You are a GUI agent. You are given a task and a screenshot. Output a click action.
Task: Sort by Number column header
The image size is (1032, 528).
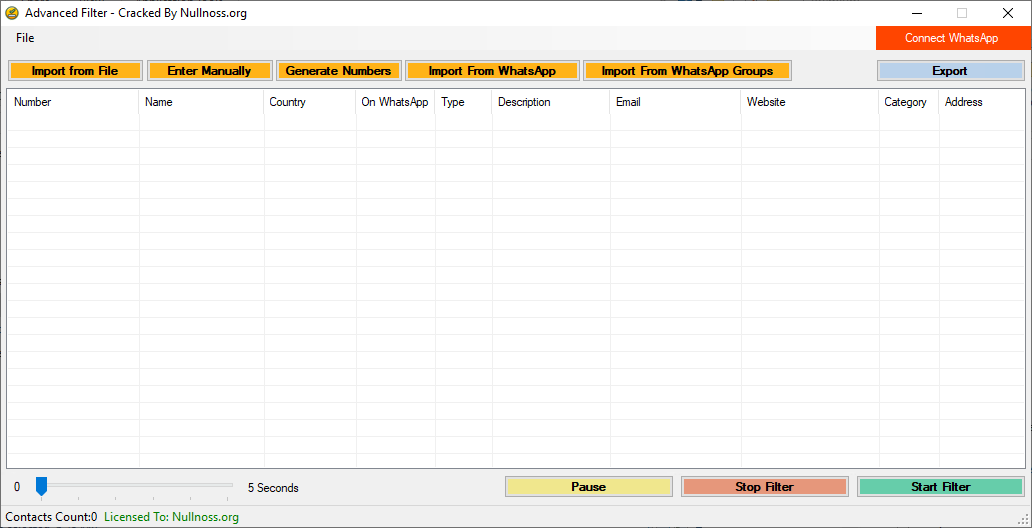coord(73,102)
